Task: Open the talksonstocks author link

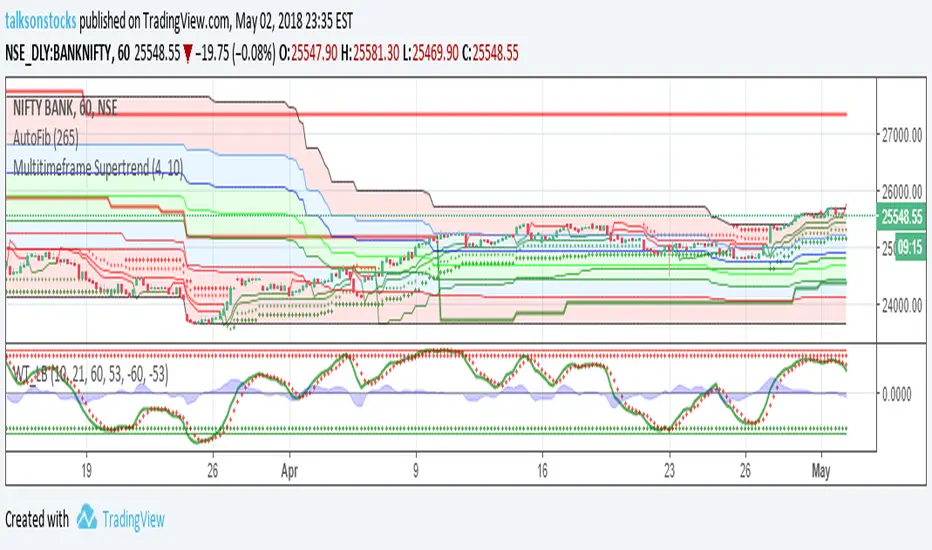Action: tap(40, 21)
